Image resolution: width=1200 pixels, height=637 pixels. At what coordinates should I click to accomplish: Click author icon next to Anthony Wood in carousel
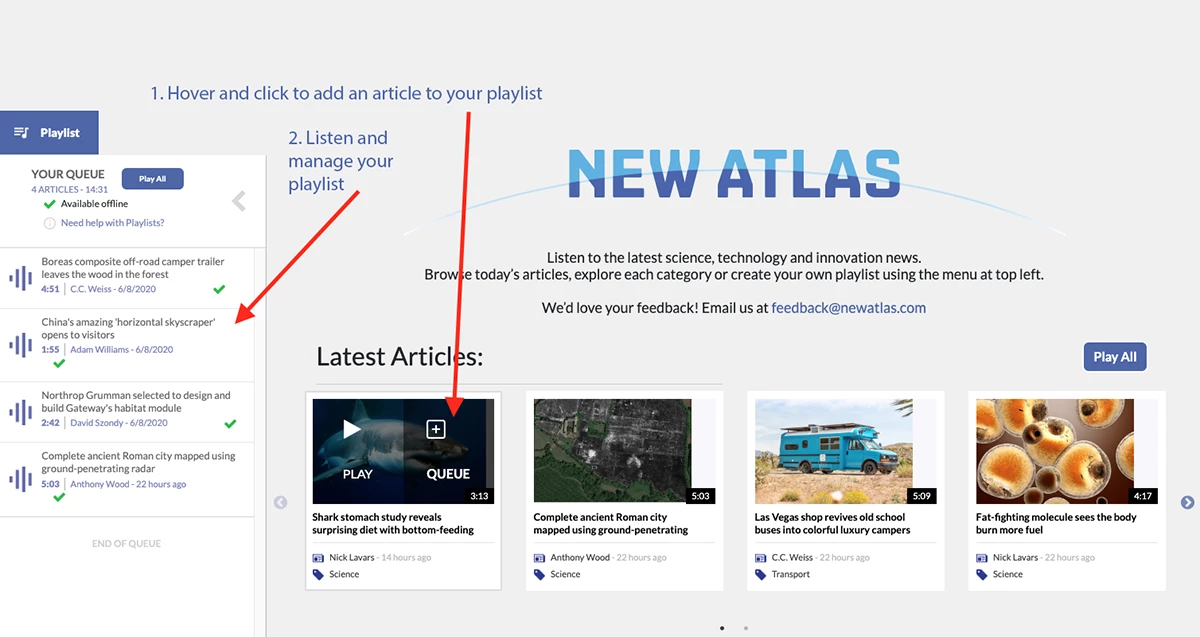tap(539, 557)
